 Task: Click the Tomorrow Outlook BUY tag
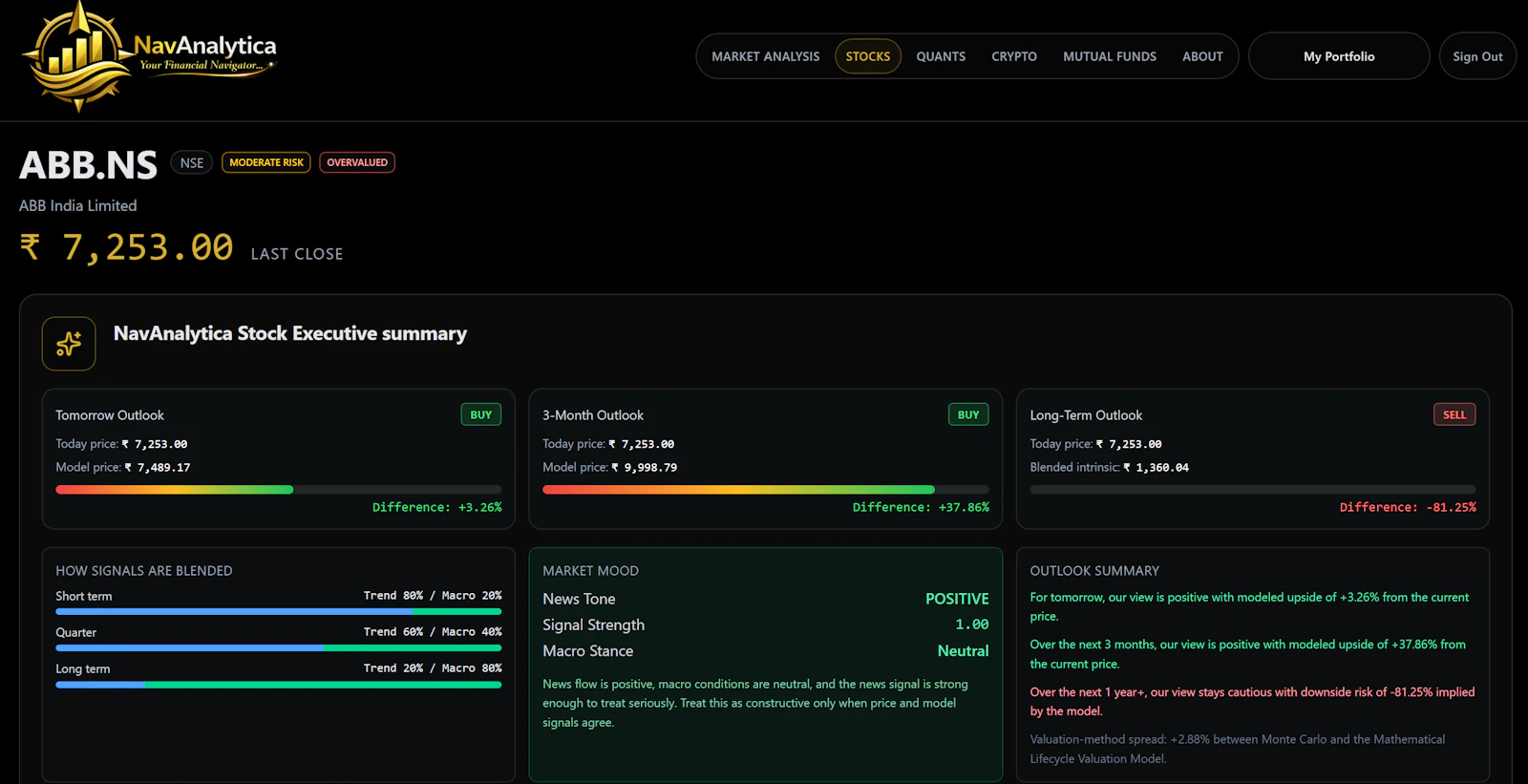(481, 414)
